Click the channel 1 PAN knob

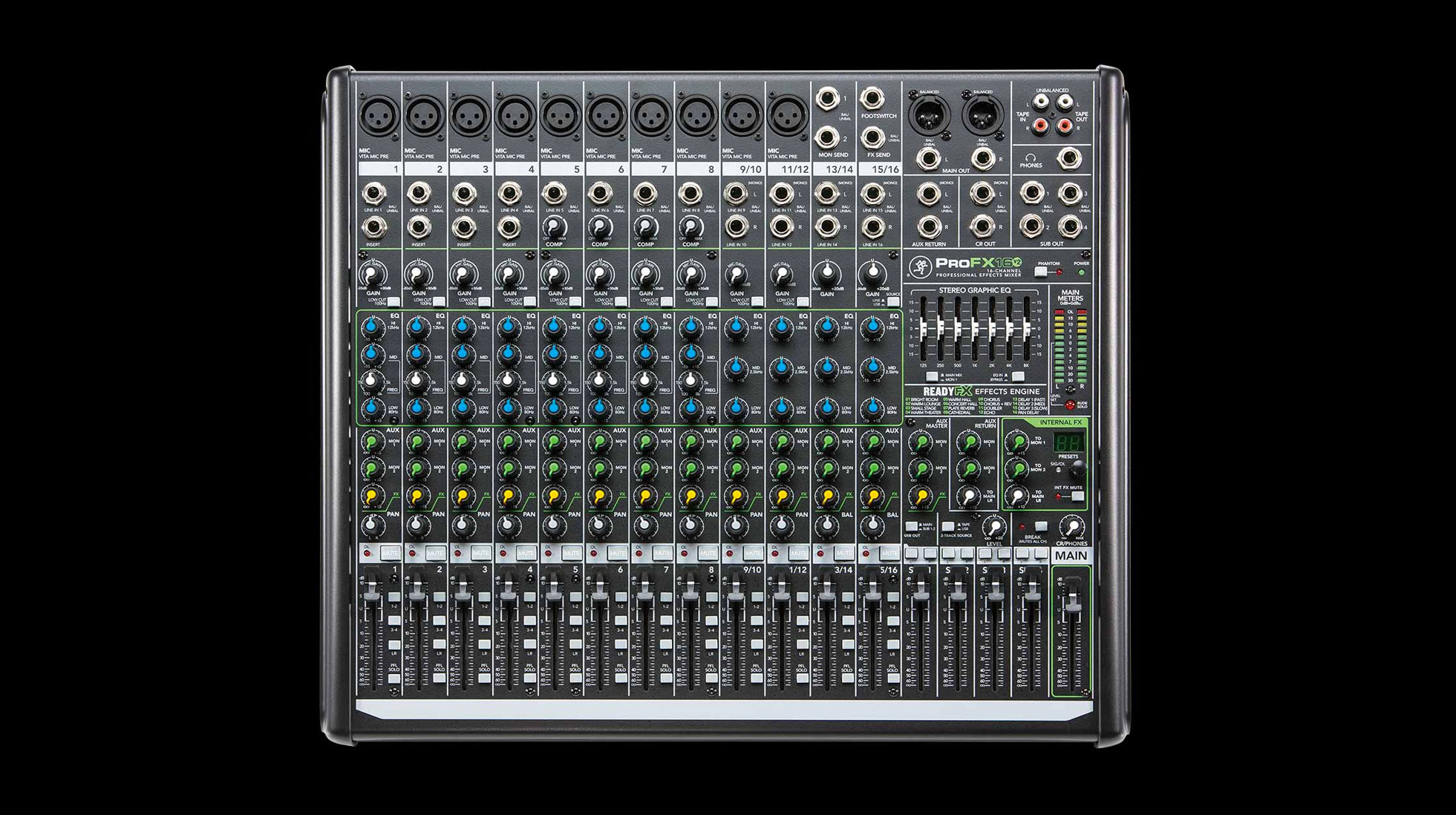click(x=372, y=526)
